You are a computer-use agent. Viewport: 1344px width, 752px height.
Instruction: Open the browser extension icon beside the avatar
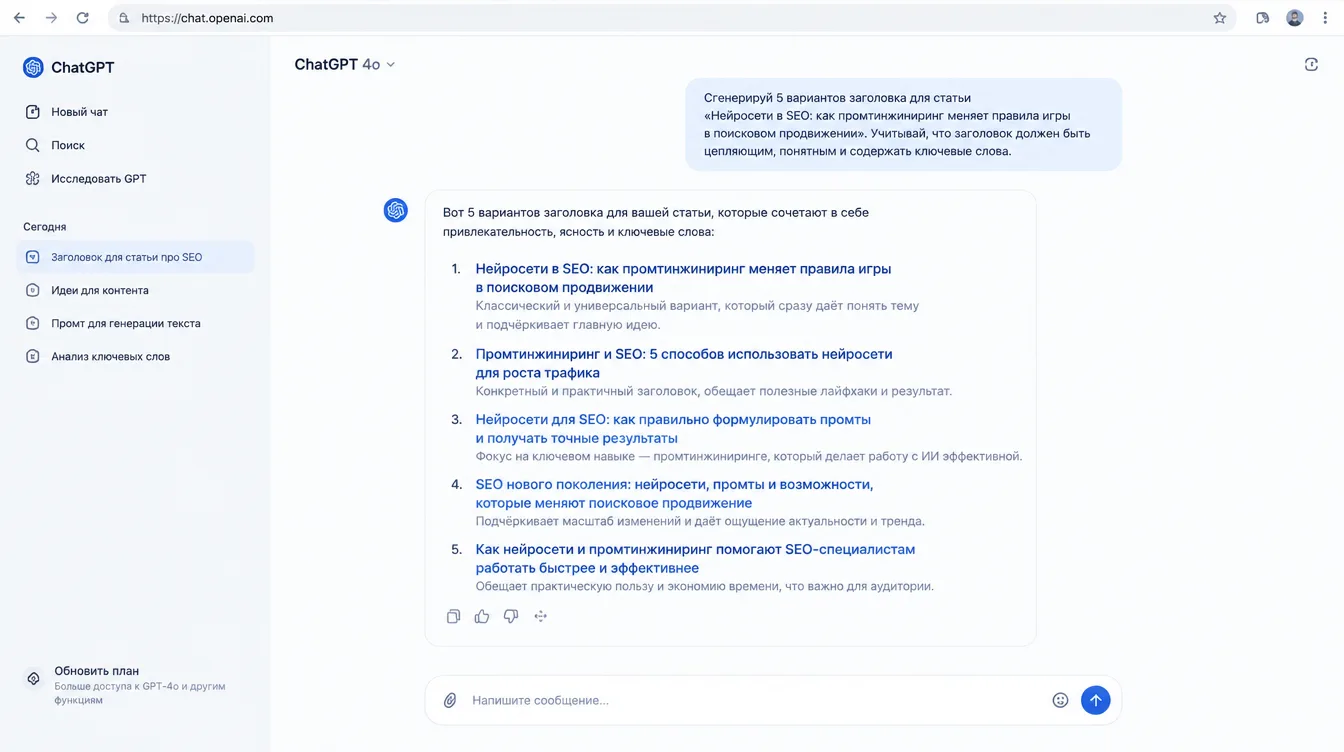[x=1262, y=18]
